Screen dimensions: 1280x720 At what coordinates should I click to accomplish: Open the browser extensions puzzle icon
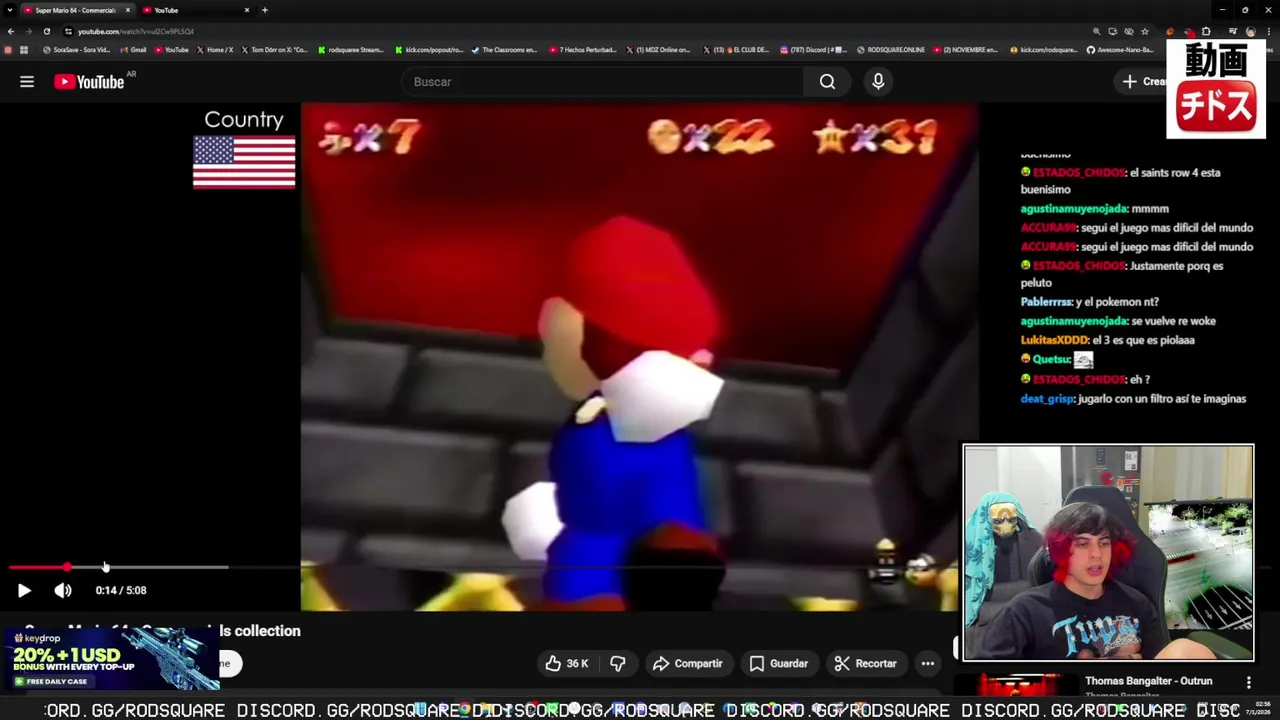coord(1206,31)
